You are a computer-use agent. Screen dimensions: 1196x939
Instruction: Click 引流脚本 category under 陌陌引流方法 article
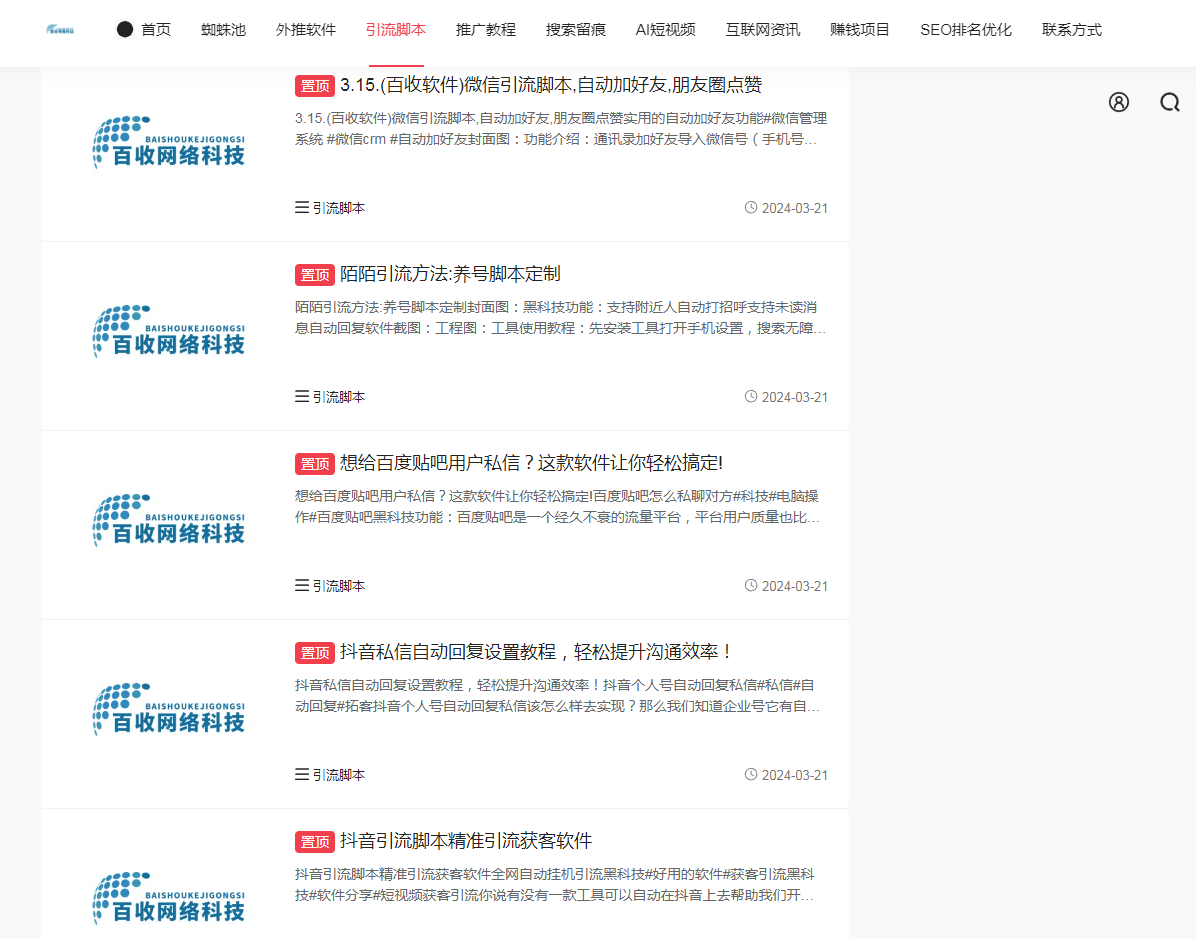339,397
